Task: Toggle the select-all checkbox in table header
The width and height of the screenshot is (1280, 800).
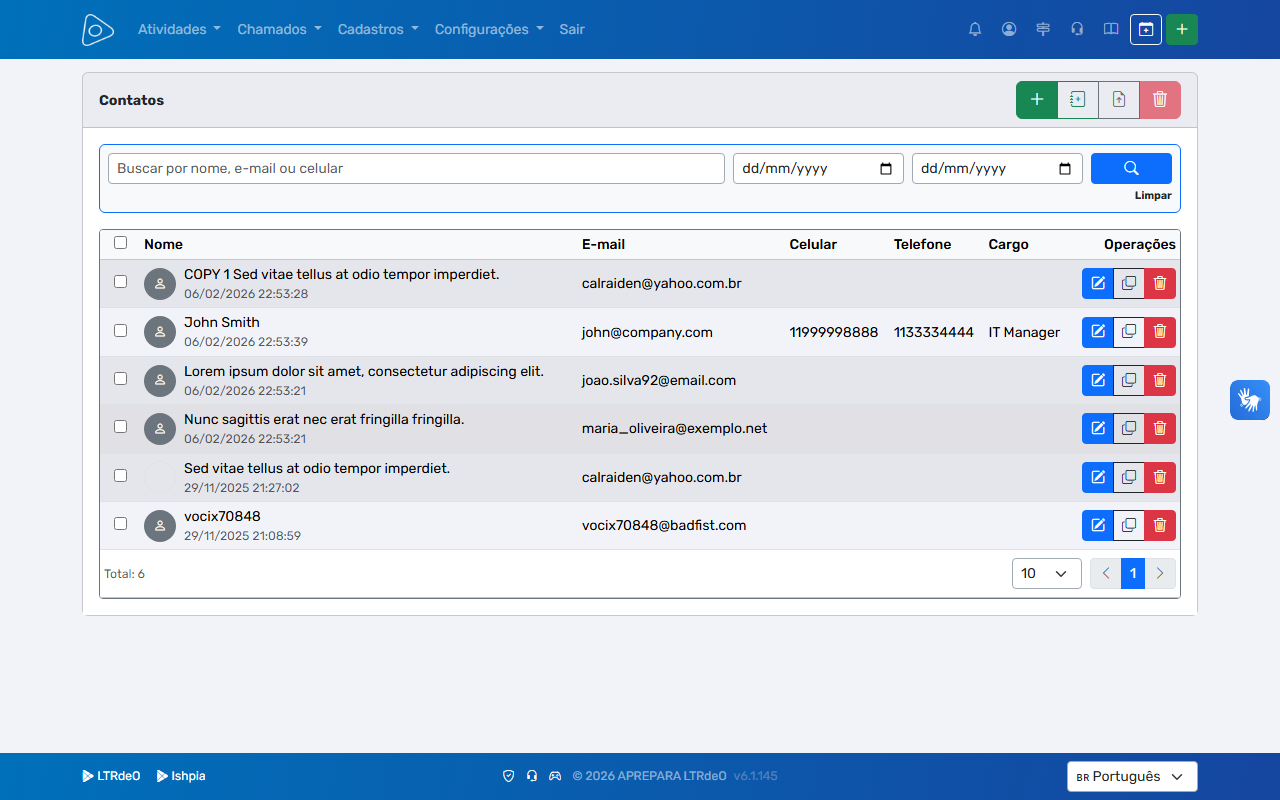Action: 121,243
